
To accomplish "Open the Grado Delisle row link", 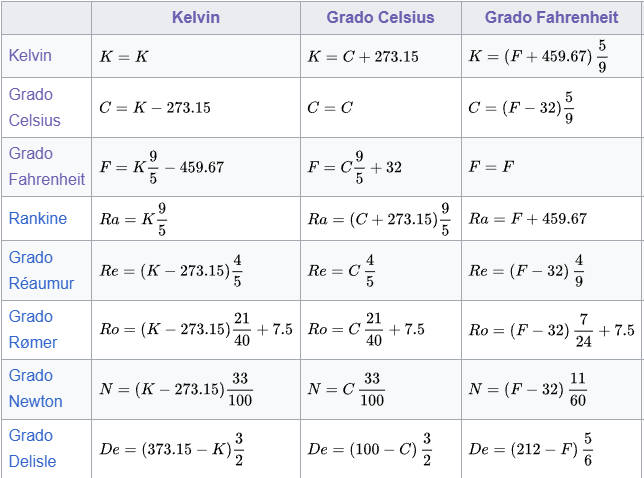I will [32, 448].
